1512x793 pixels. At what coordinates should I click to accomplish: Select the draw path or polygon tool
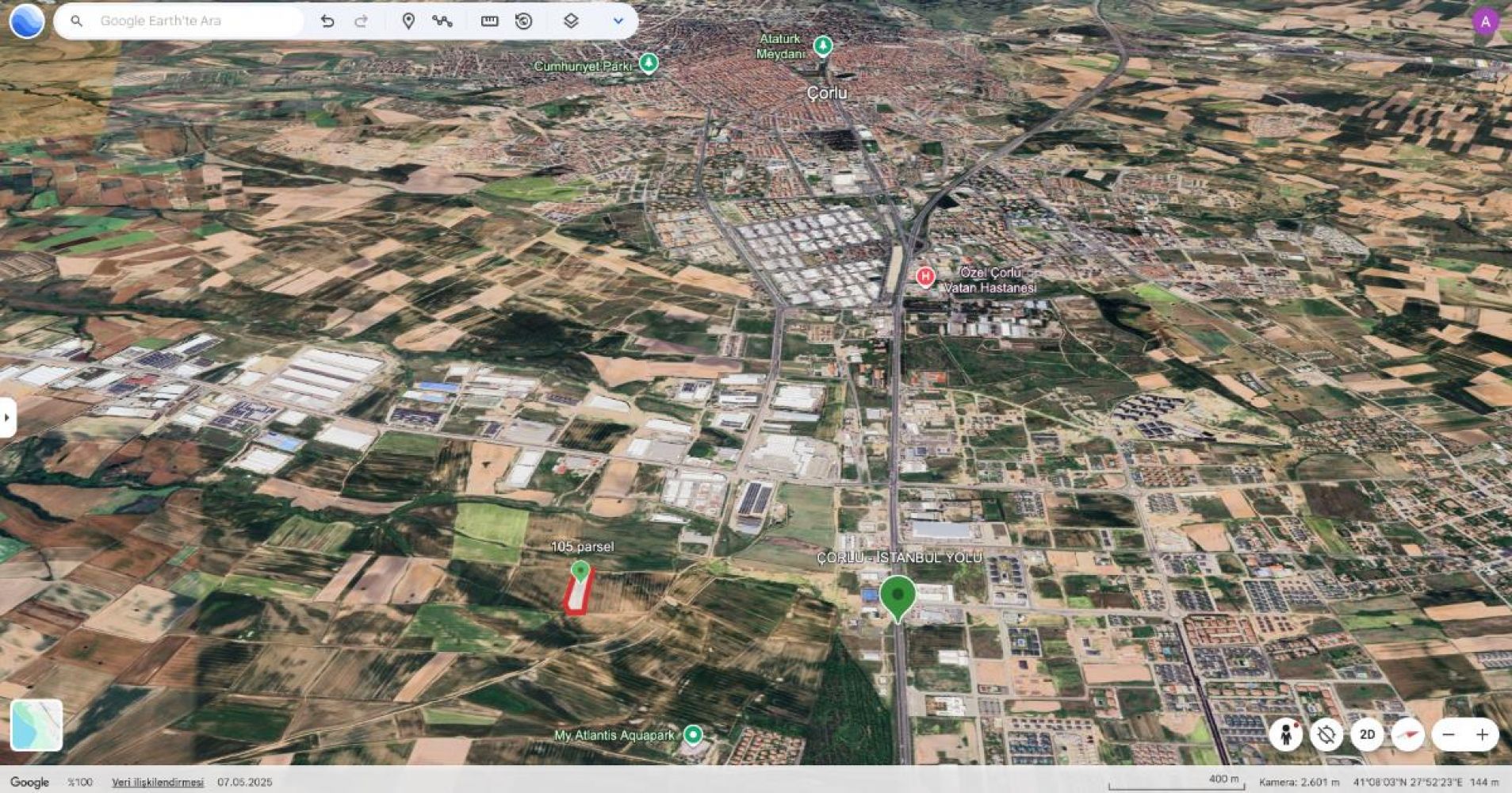(x=442, y=21)
